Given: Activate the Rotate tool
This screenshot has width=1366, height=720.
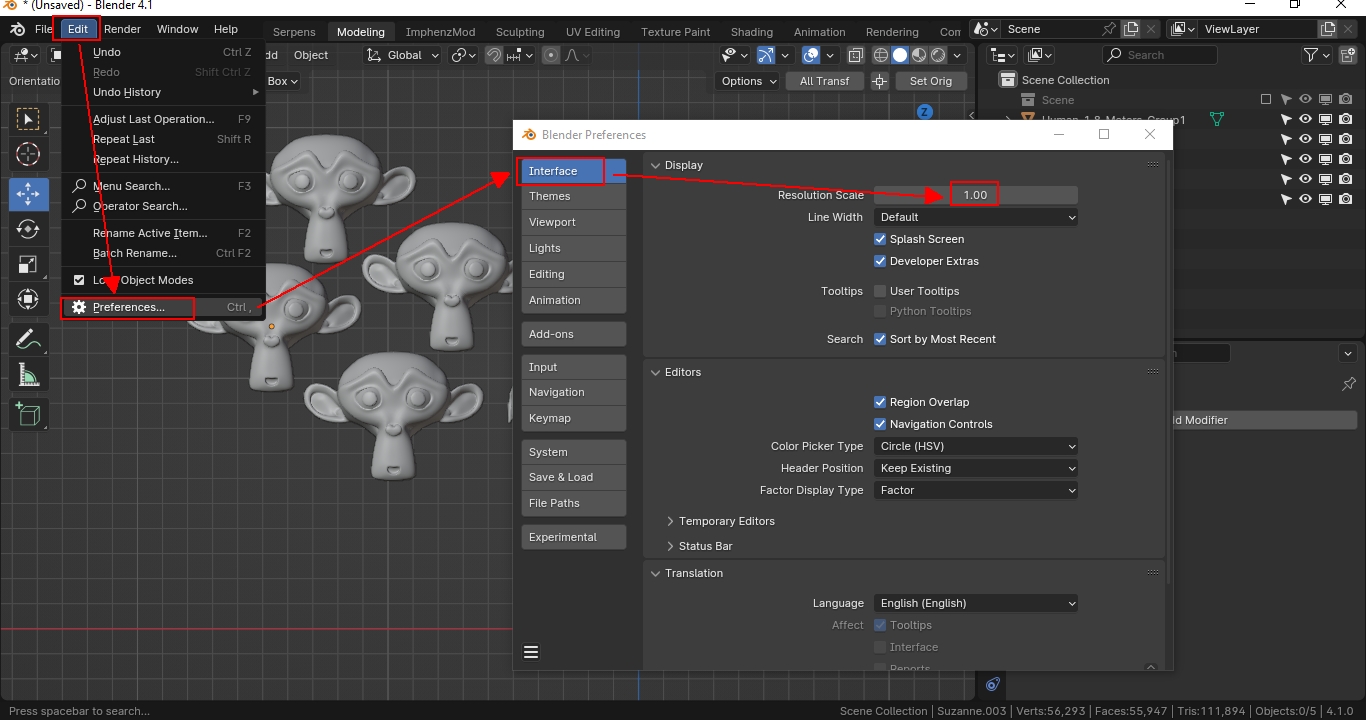Looking at the screenshot, I should (28, 229).
